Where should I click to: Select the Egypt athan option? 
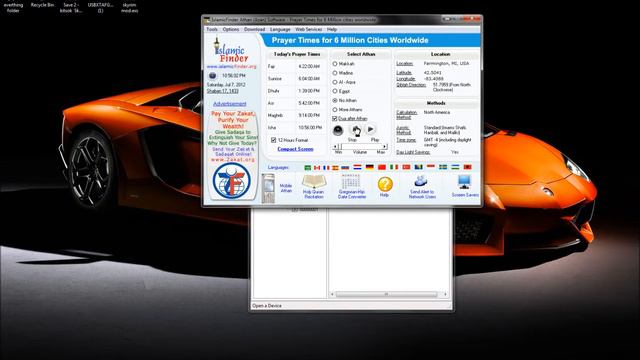tap(335, 91)
